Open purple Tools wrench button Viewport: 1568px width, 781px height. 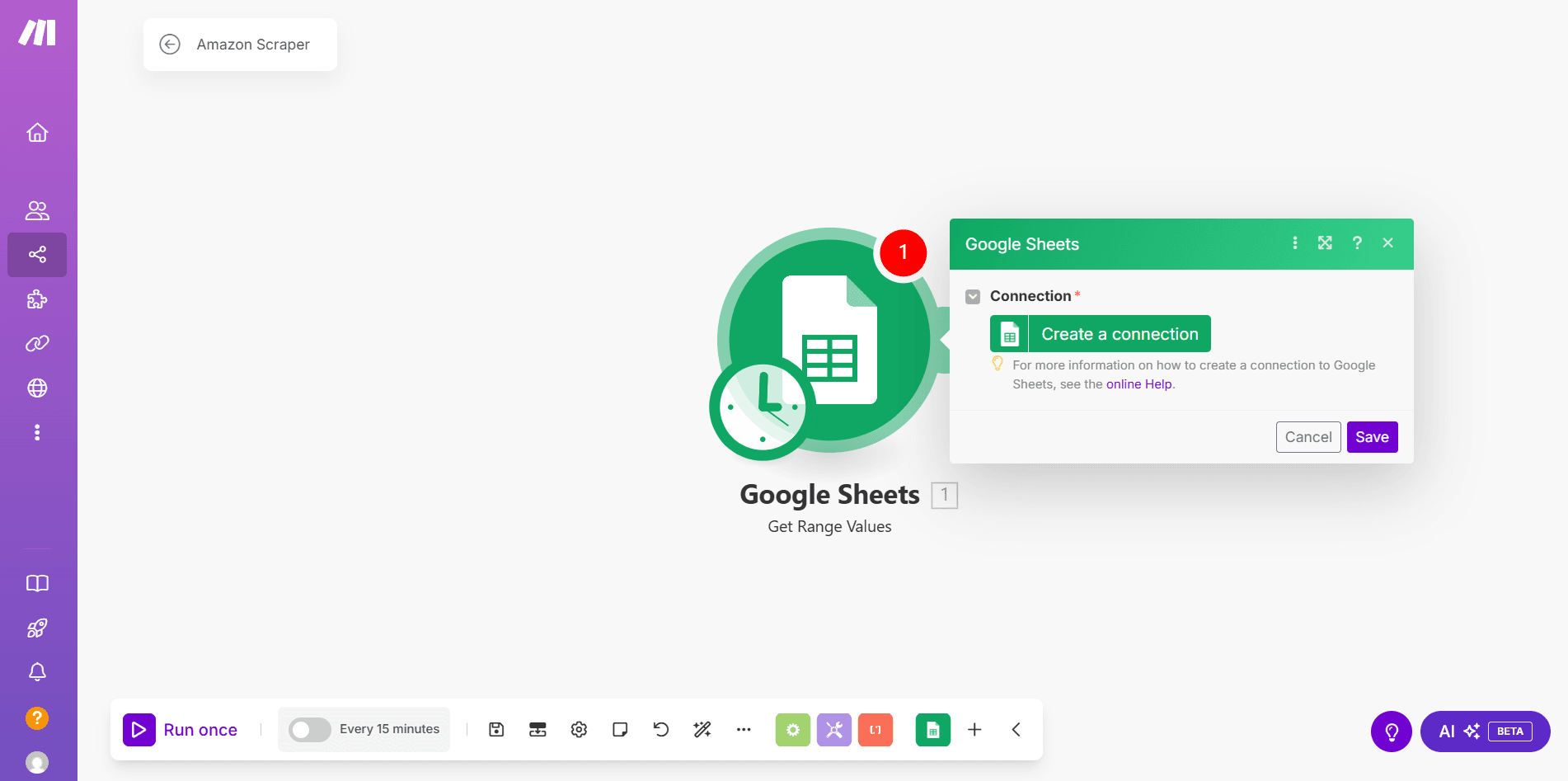coord(834,730)
